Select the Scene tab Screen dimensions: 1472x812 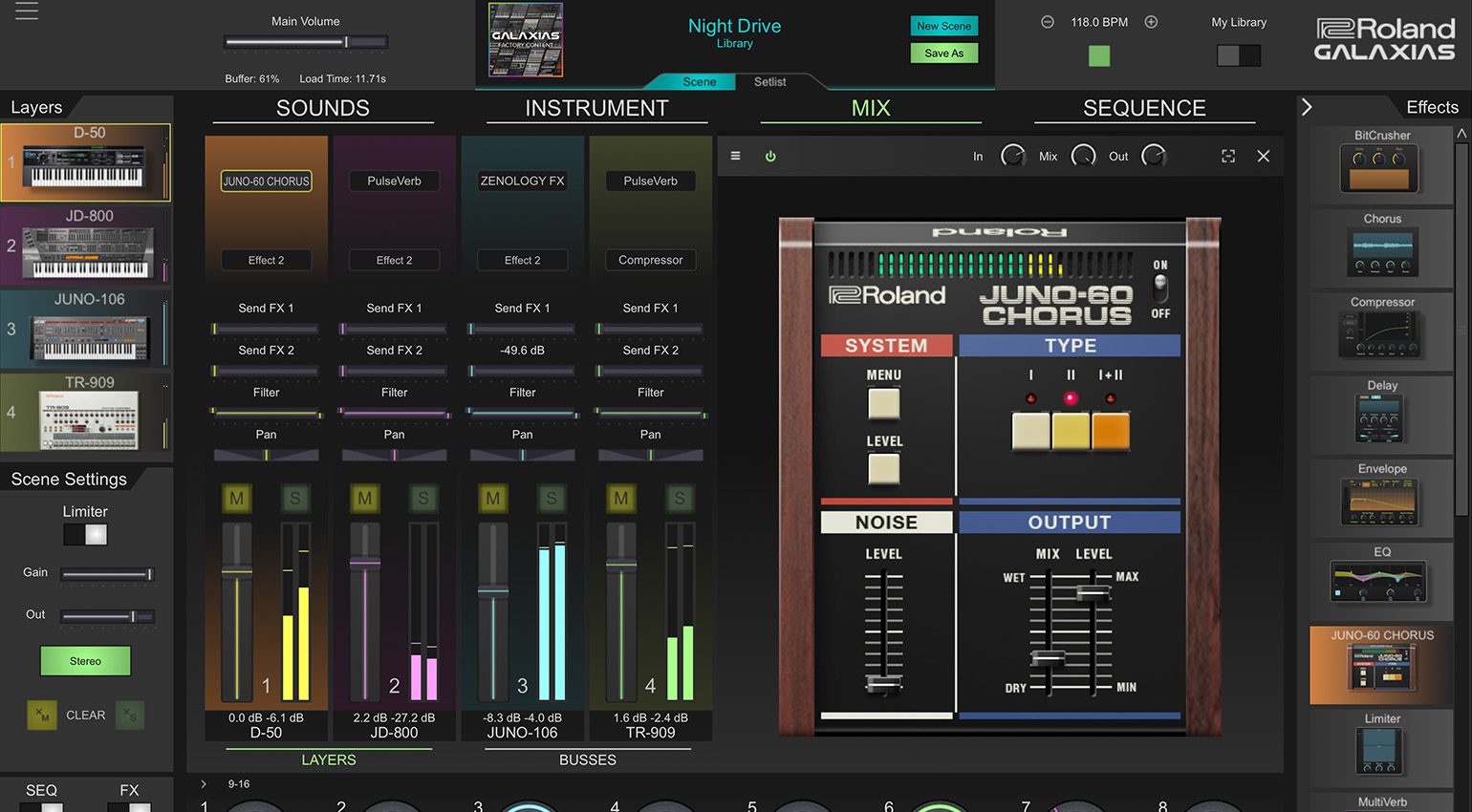click(699, 82)
